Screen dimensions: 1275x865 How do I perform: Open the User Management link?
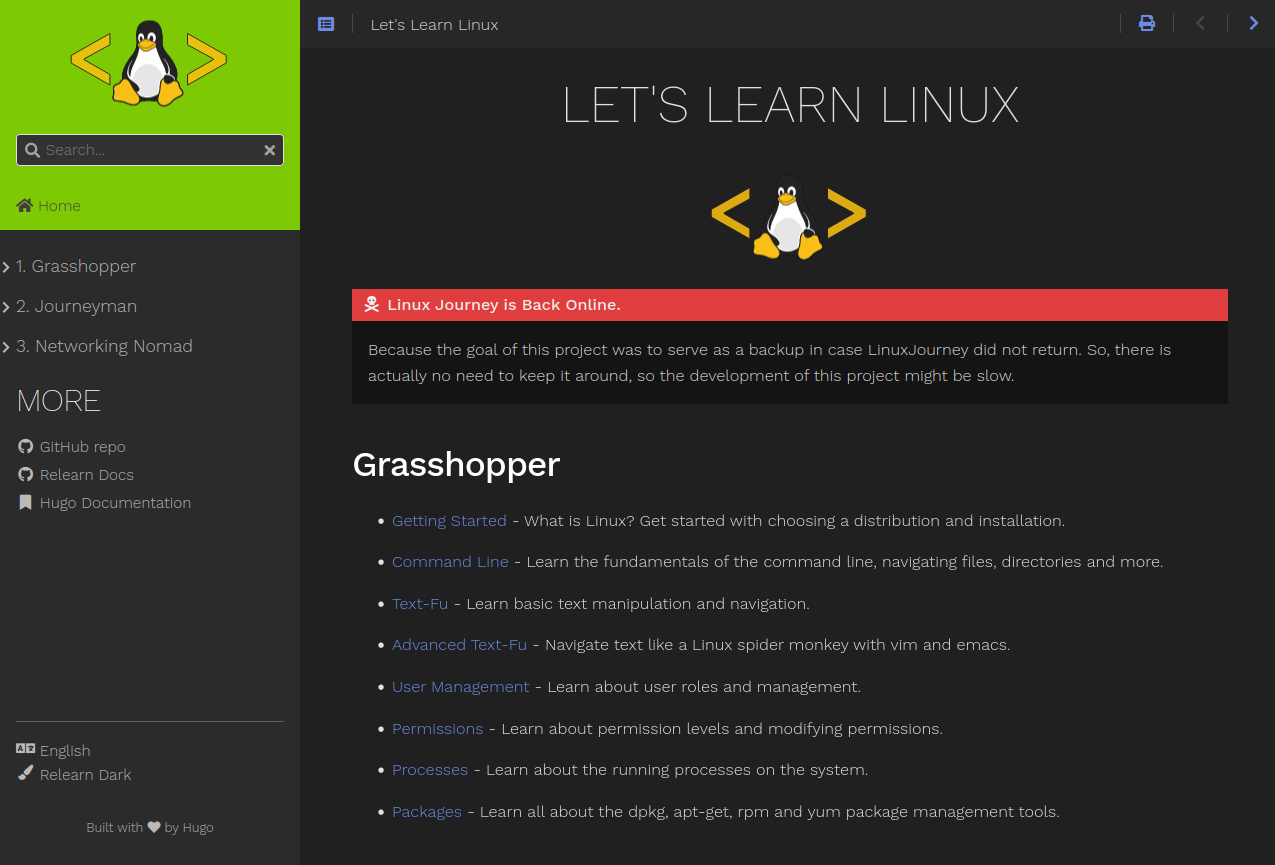[x=460, y=686]
